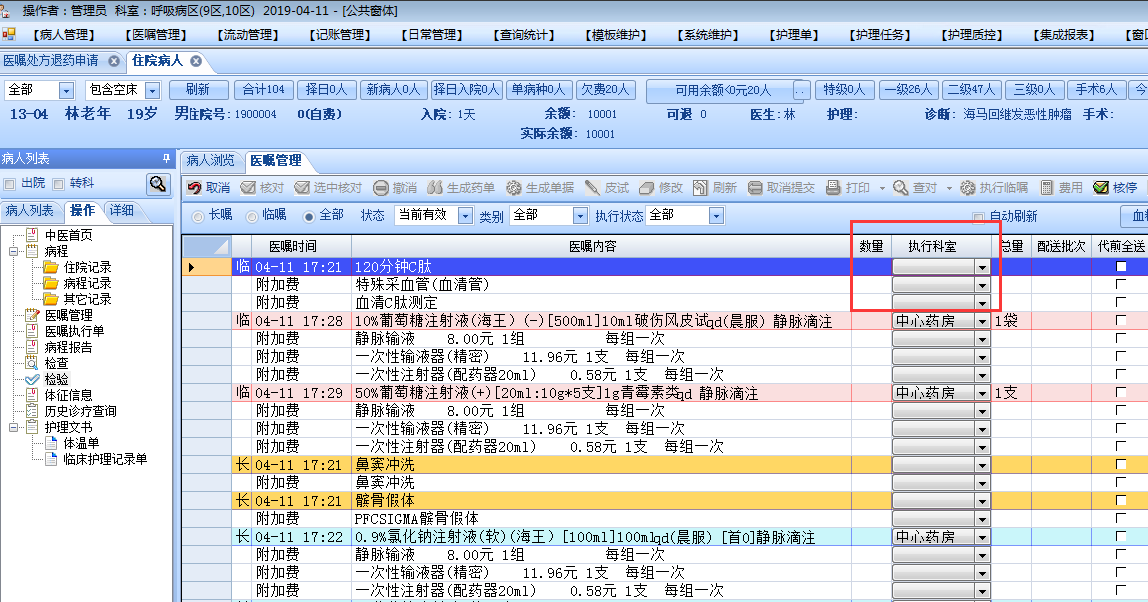Viewport: 1148px width, 602px height.
Task: Click the 取消 toolbar icon
Action: [x=194, y=188]
